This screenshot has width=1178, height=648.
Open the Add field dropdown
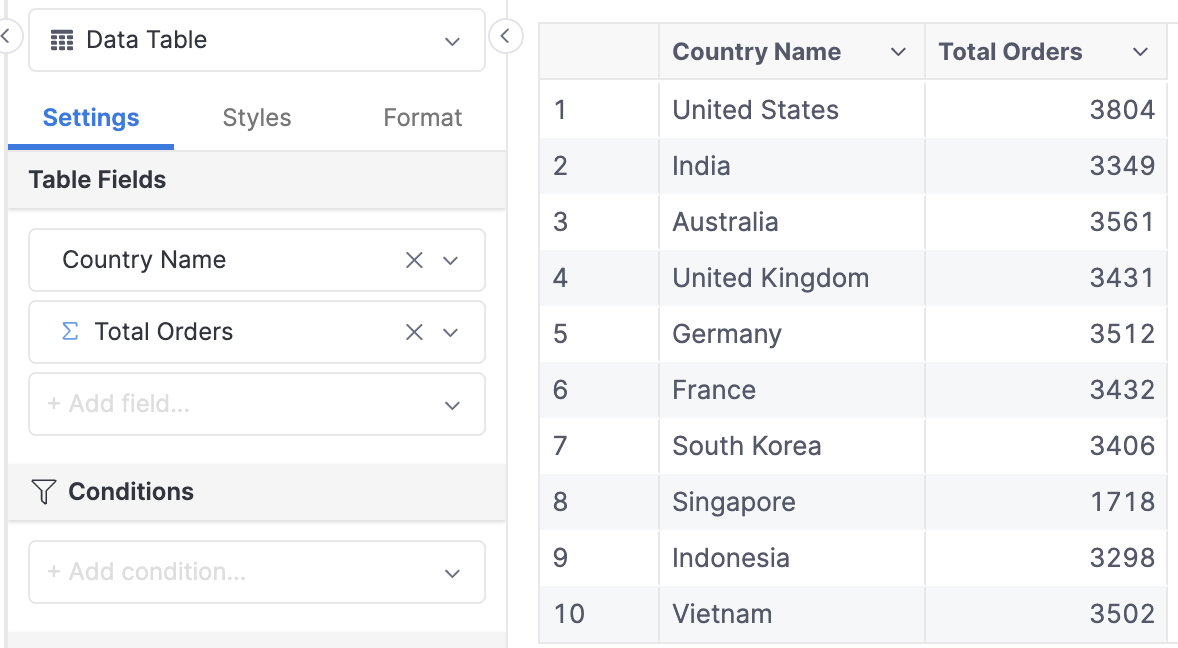coord(257,404)
